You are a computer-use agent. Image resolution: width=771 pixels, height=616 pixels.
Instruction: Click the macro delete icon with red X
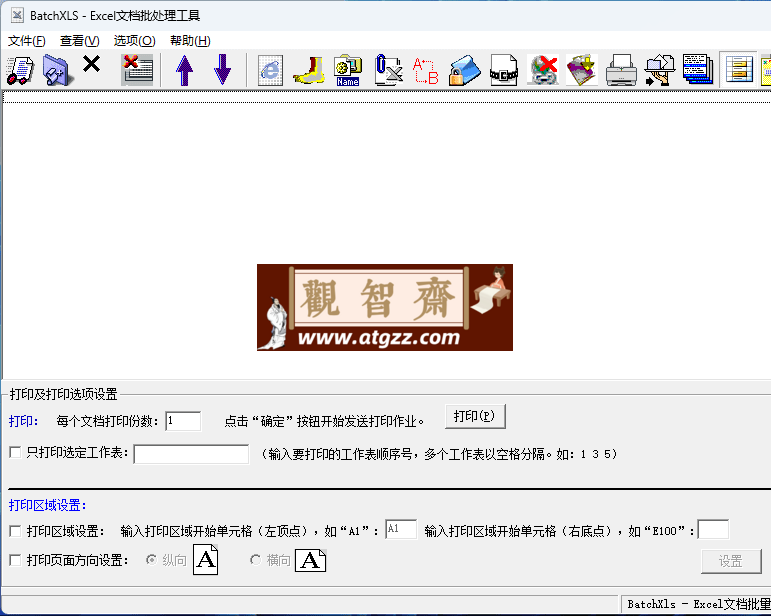[x=543, y=70]
